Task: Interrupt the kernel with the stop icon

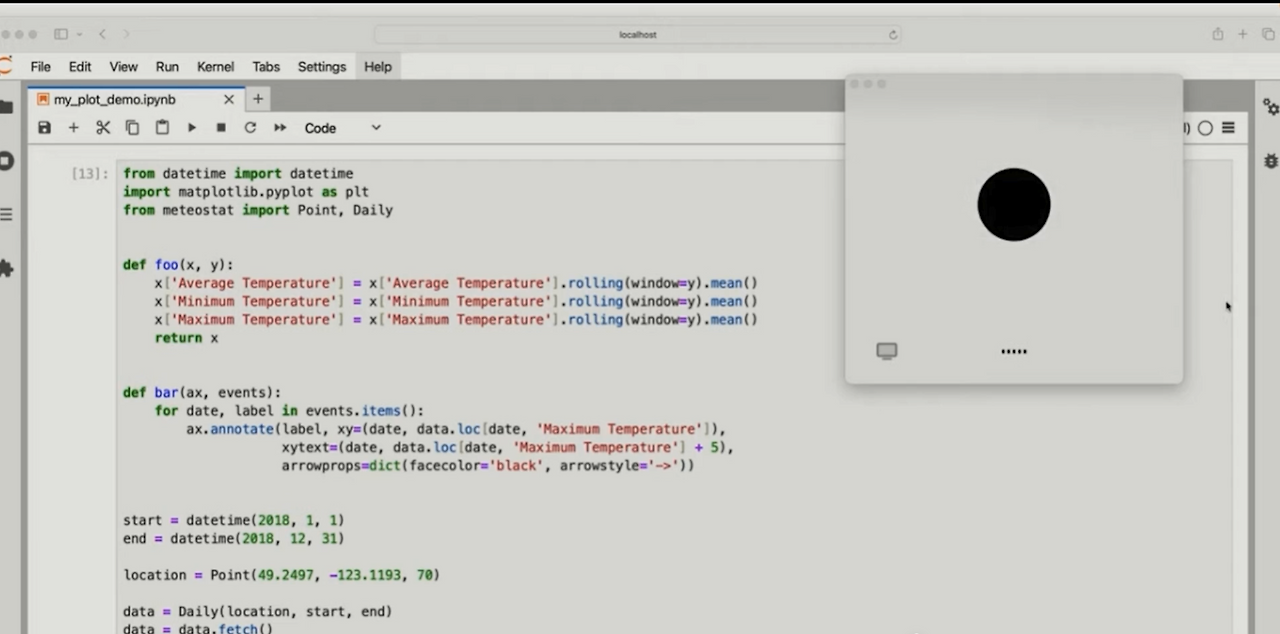Action: [x=221, y=128]
